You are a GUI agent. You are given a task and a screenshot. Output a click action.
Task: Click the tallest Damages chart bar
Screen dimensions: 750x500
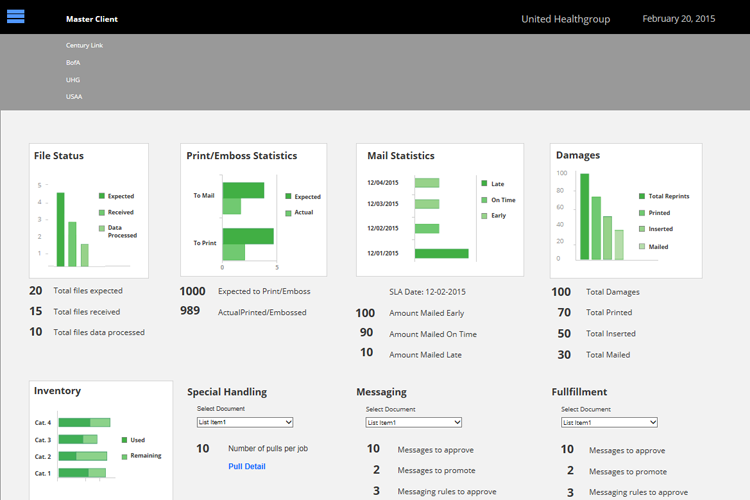click(x=585, y=217)
